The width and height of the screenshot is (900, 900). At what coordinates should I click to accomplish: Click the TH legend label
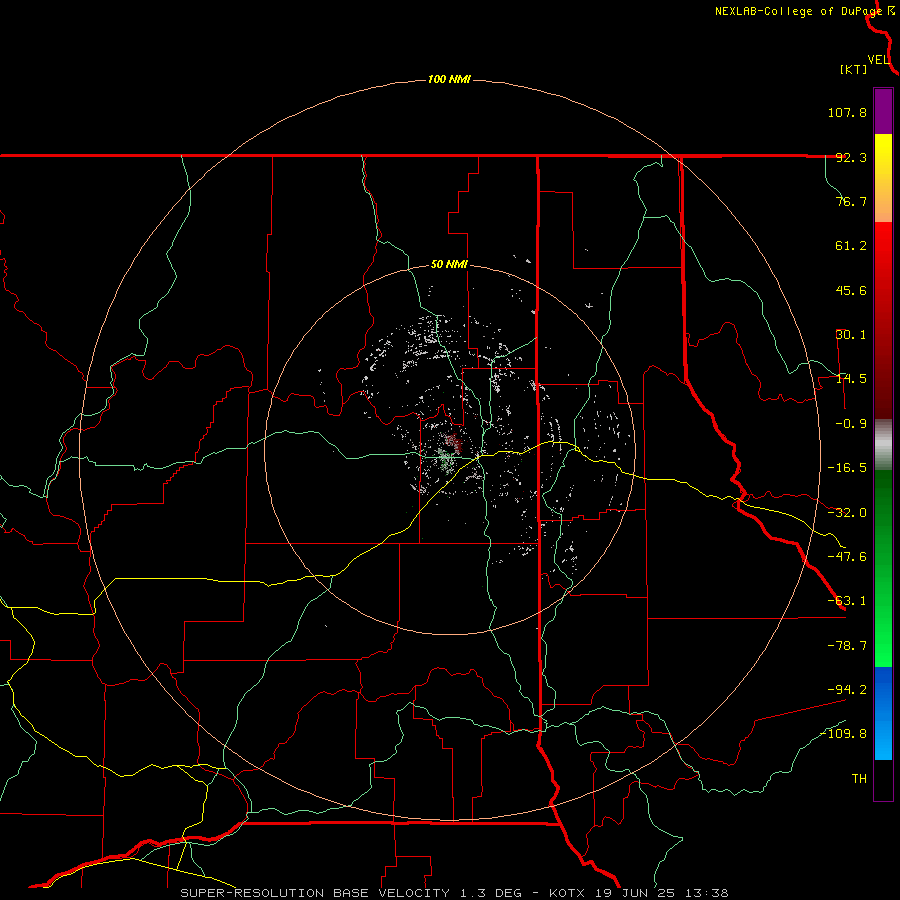[859, 778]
